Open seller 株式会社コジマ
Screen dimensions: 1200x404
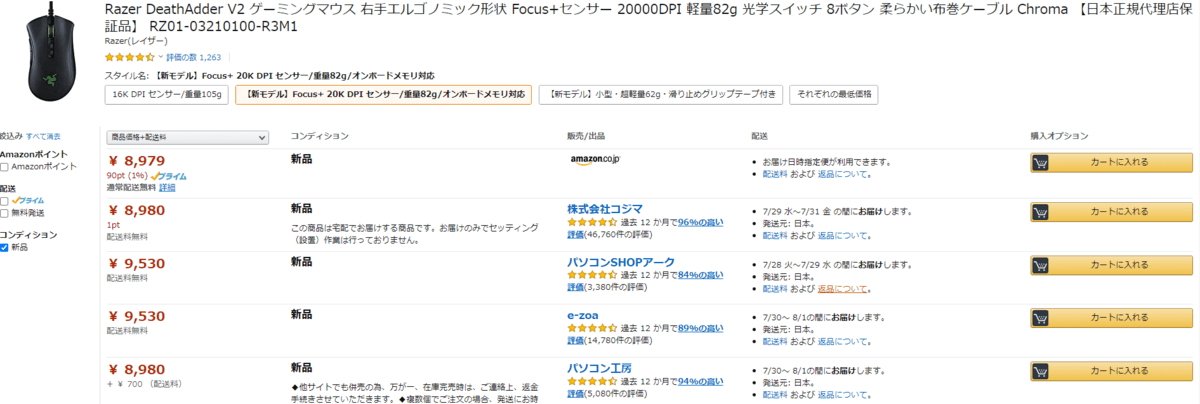(x=605, y=209)
